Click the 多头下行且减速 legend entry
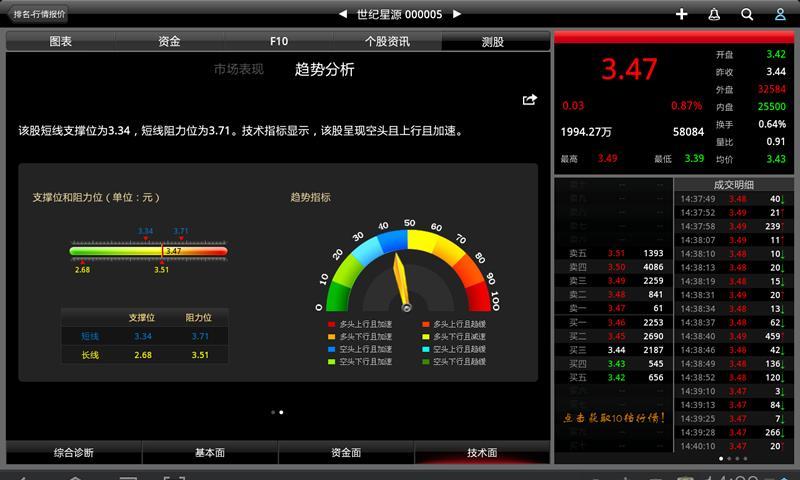Screen dimensions: 800x480 click(454, 337)
